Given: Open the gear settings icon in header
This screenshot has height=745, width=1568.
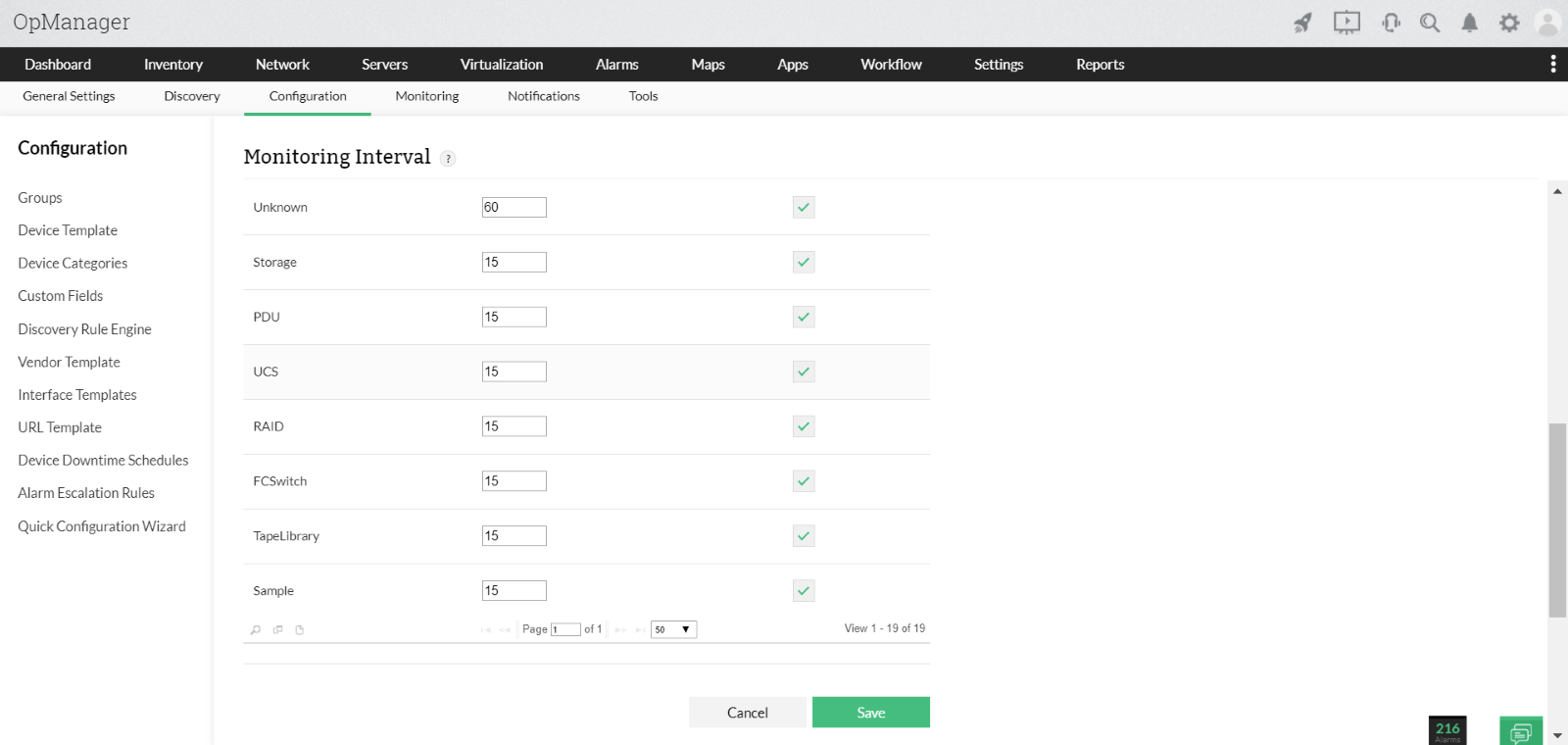Looking at the screenshot, I should (1509, 23).
